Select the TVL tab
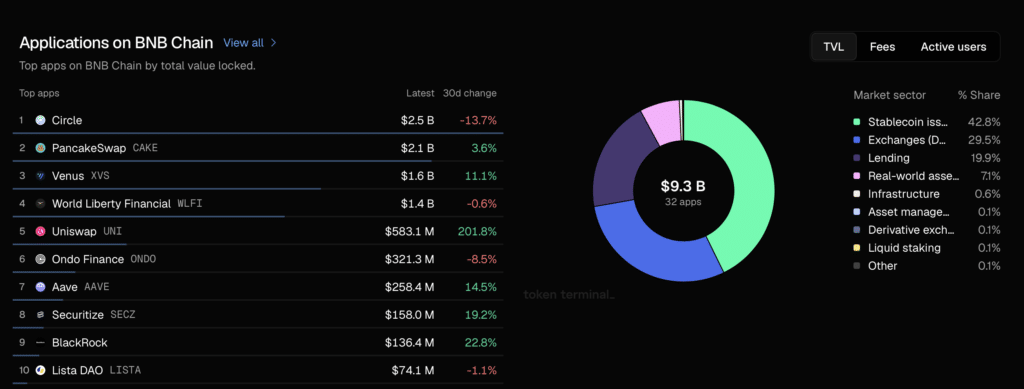 [x=833, y=47]
